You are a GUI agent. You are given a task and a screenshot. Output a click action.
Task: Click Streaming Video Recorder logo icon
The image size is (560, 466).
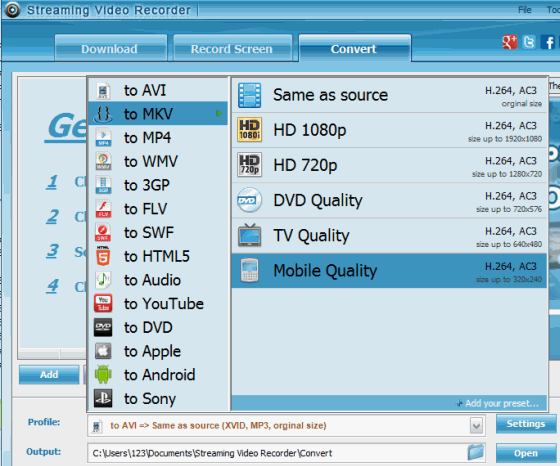(x=12, y=10)
